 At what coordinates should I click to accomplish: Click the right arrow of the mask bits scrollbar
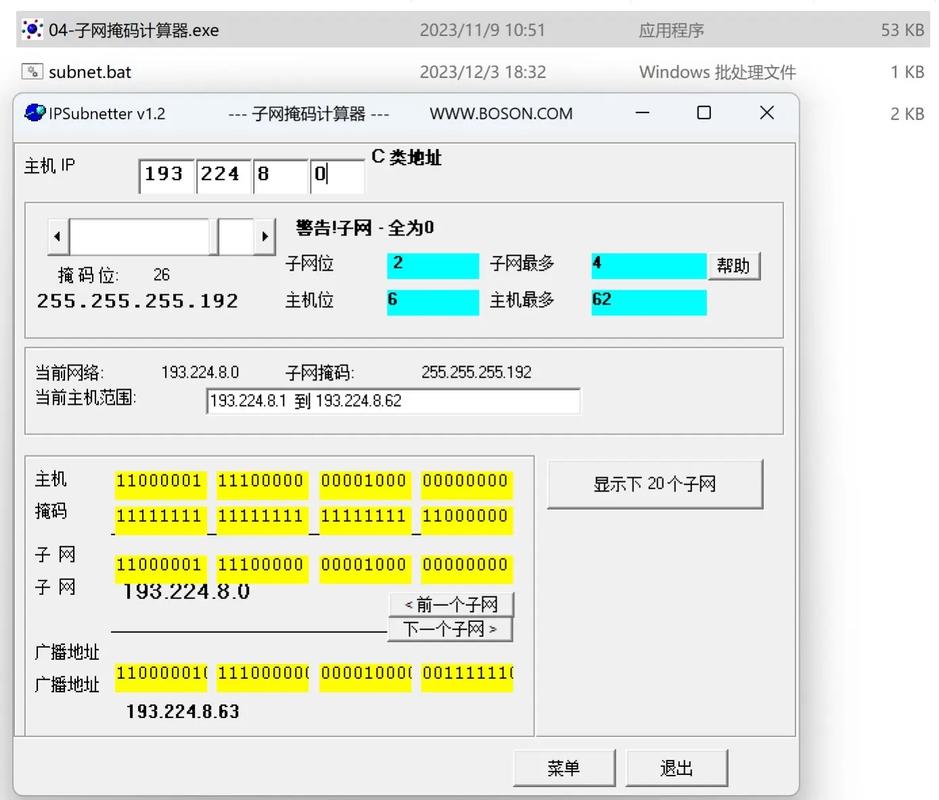point(265,237)
